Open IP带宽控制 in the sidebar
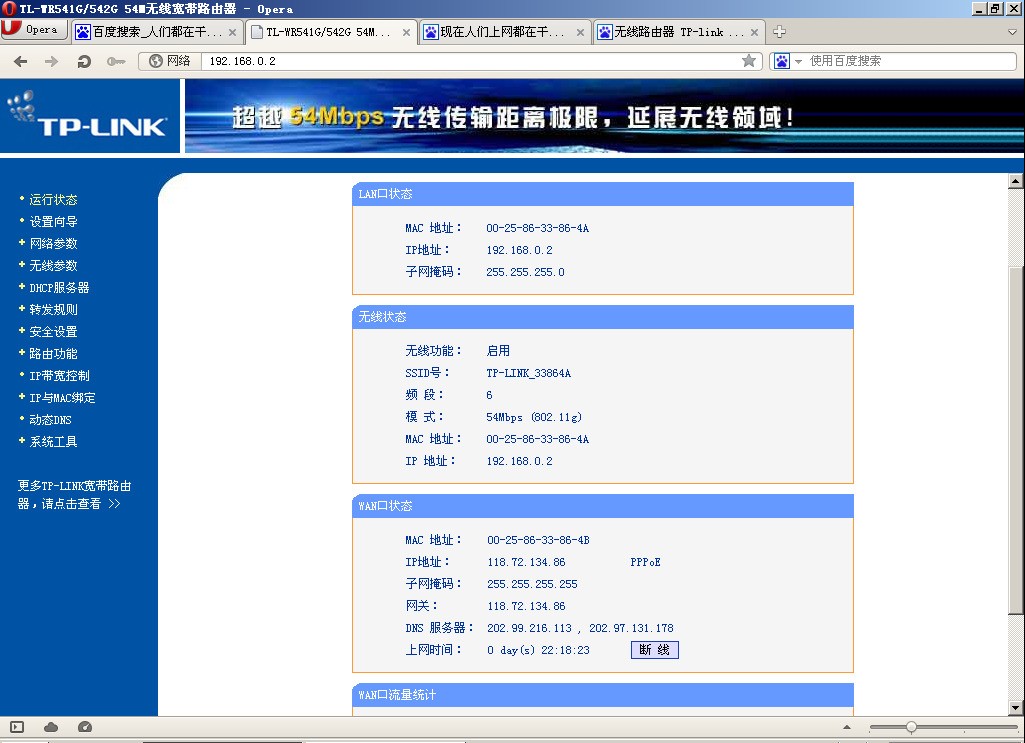This screenshot has width=1025, height=743. point(59,375)
